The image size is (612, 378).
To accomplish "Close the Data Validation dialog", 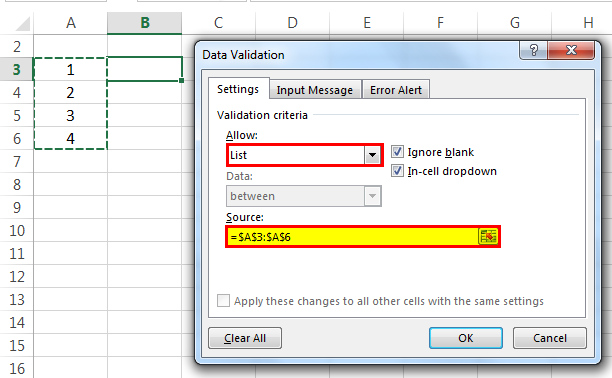I will [x=571, y=50].
